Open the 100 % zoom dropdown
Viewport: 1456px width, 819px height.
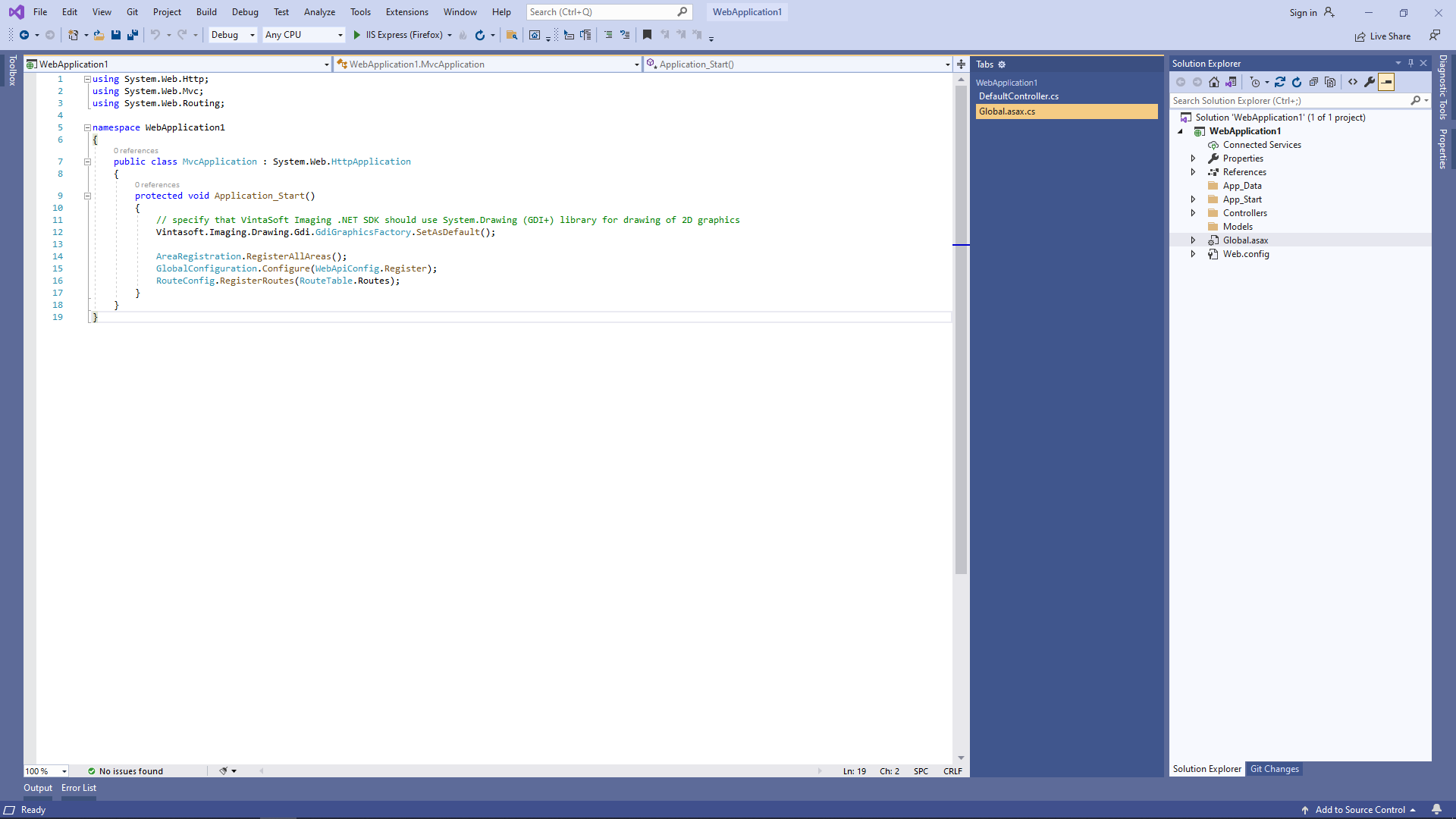pos(46,771)
